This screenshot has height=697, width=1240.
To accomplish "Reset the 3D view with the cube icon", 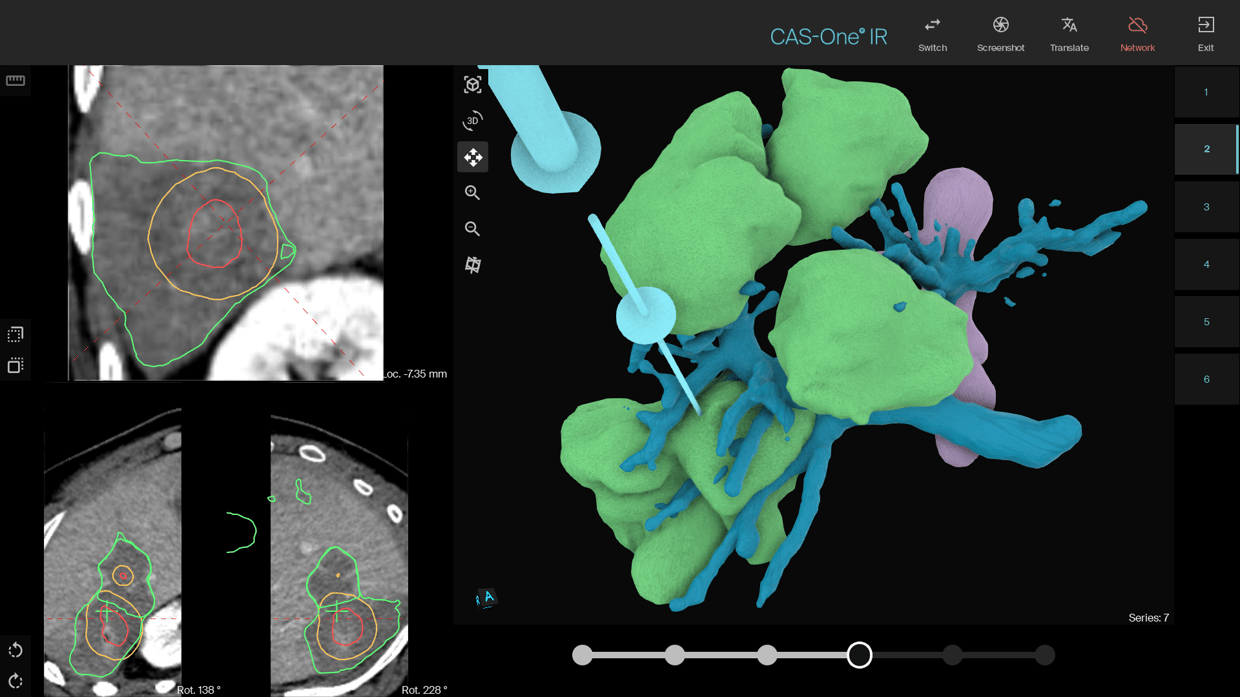I will point(473,85).
